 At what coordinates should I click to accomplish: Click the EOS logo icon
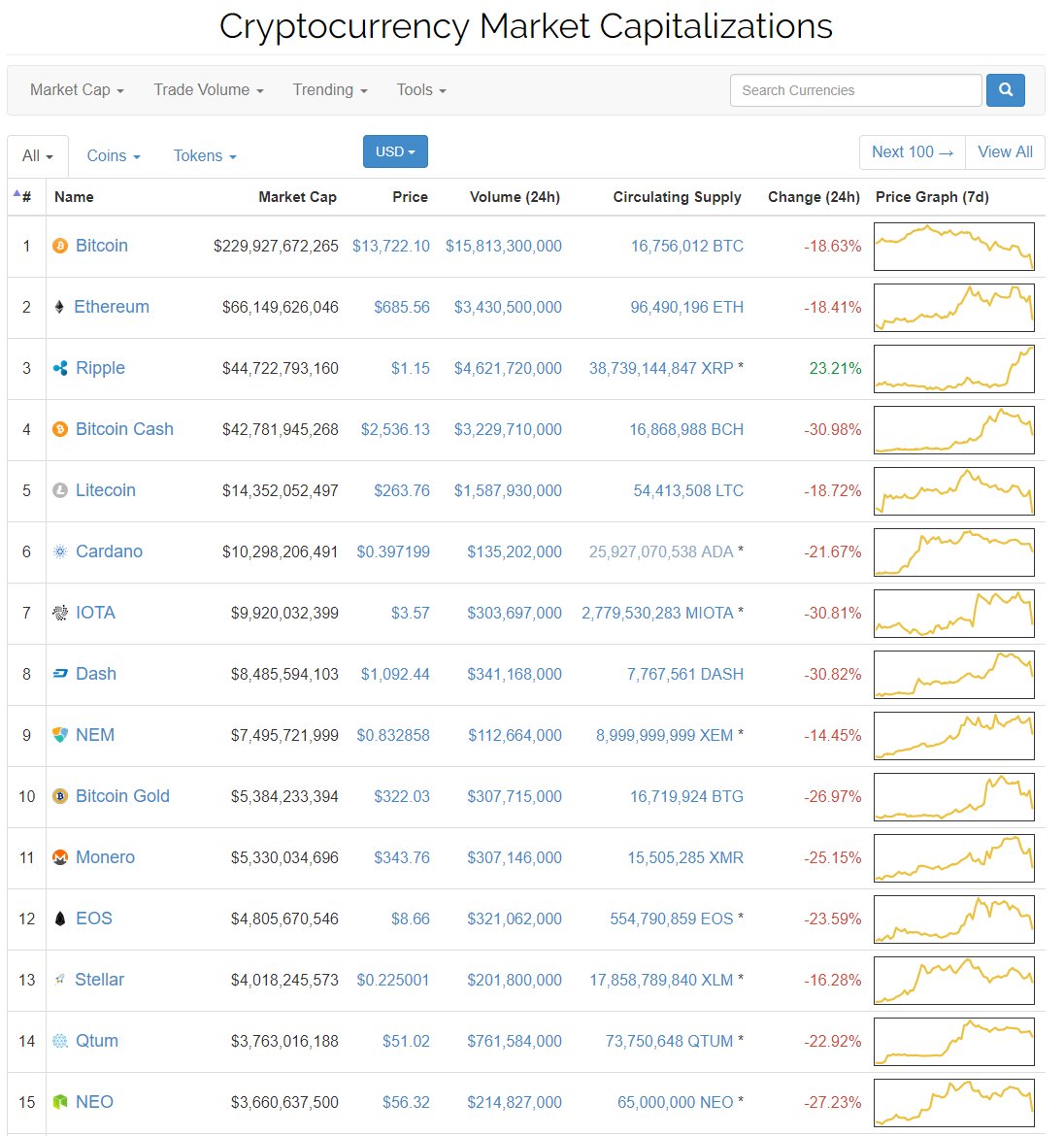coord(60,919)
